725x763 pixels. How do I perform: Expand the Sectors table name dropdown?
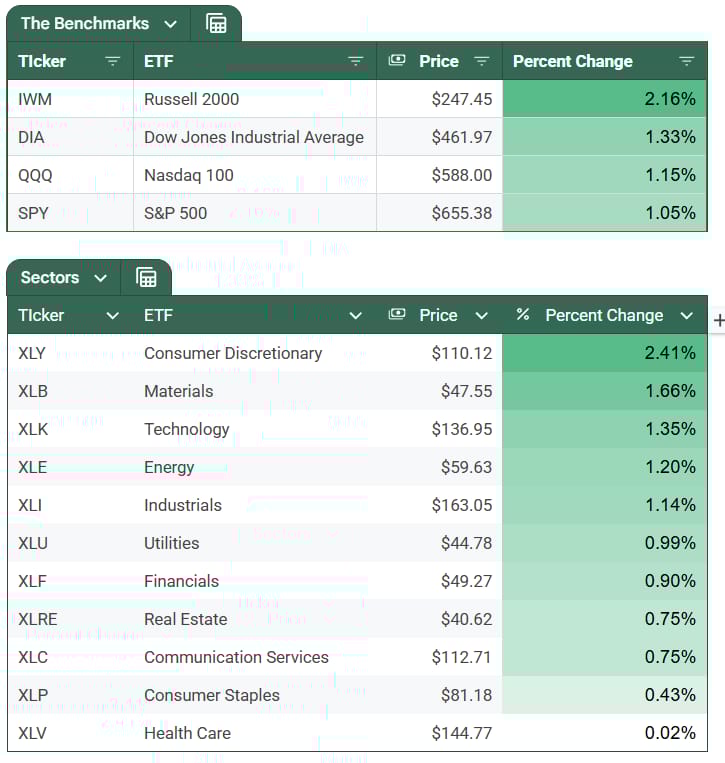tap(100, 278)
